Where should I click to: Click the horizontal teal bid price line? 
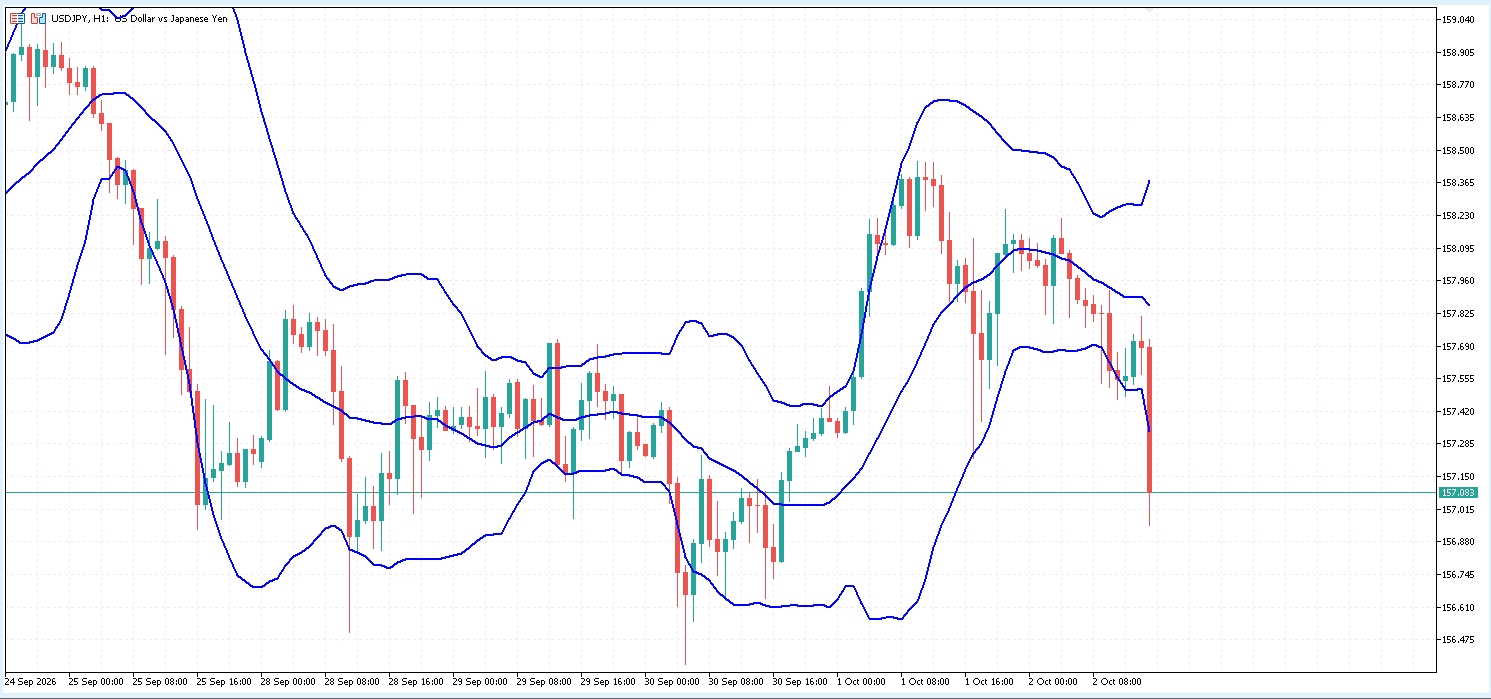pyautogui.click(x=720, y=493)
